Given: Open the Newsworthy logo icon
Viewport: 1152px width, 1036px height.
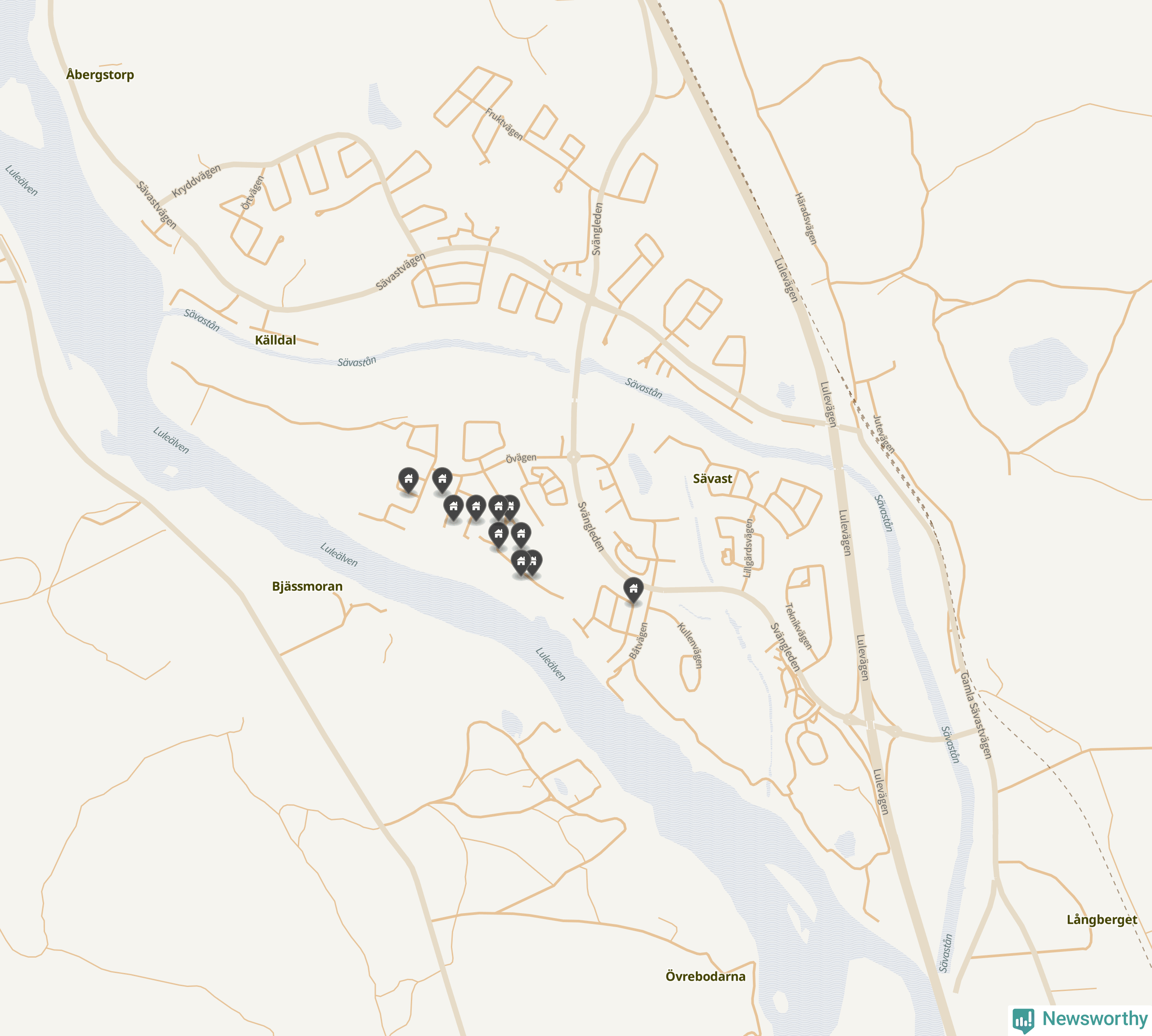Looking at the screenshot, I should click(1023, 1019).
